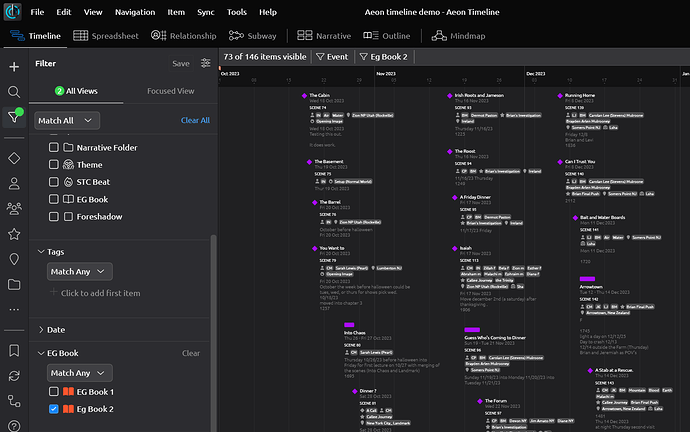Image resolution: width=690 pixels, height=432 pixels.
Task: Click the orange book icon for Eg Book 2
Action: [x=68, y=409]
